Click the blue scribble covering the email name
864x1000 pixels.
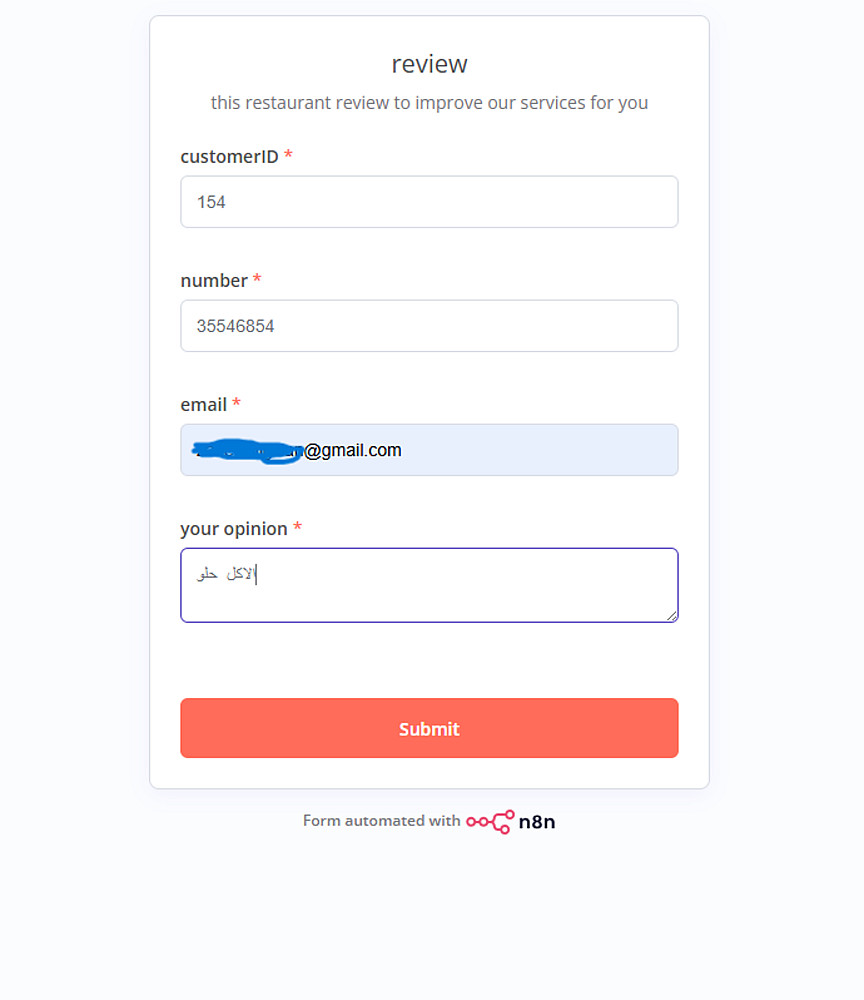point(247,451)
